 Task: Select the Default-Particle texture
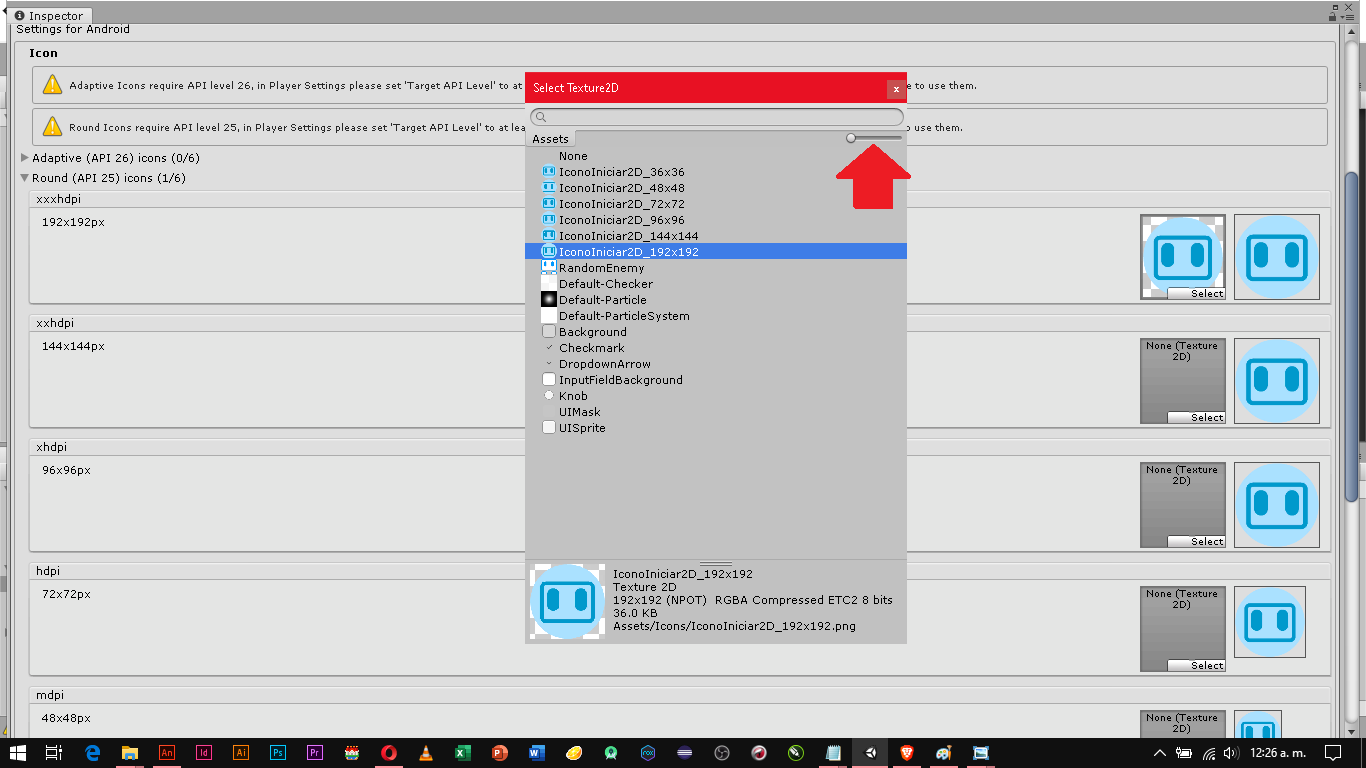tap(604, 299)
